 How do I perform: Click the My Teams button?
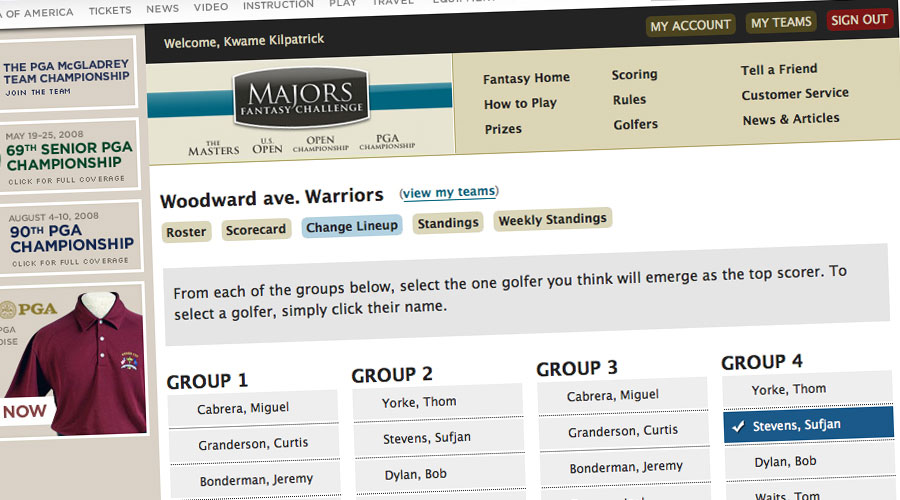[781, 22]
